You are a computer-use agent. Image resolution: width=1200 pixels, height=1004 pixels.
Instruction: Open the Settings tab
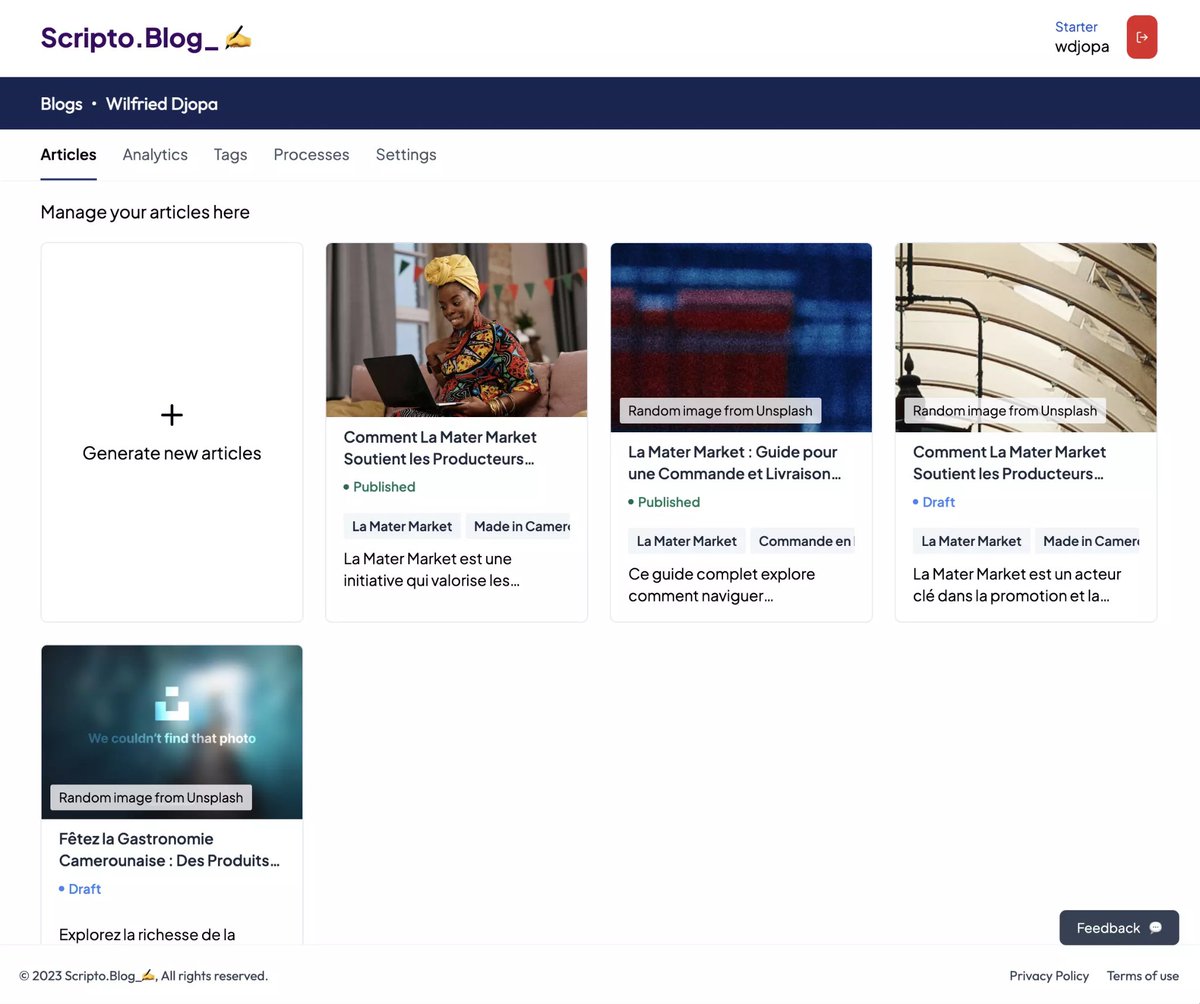[406, 155]
